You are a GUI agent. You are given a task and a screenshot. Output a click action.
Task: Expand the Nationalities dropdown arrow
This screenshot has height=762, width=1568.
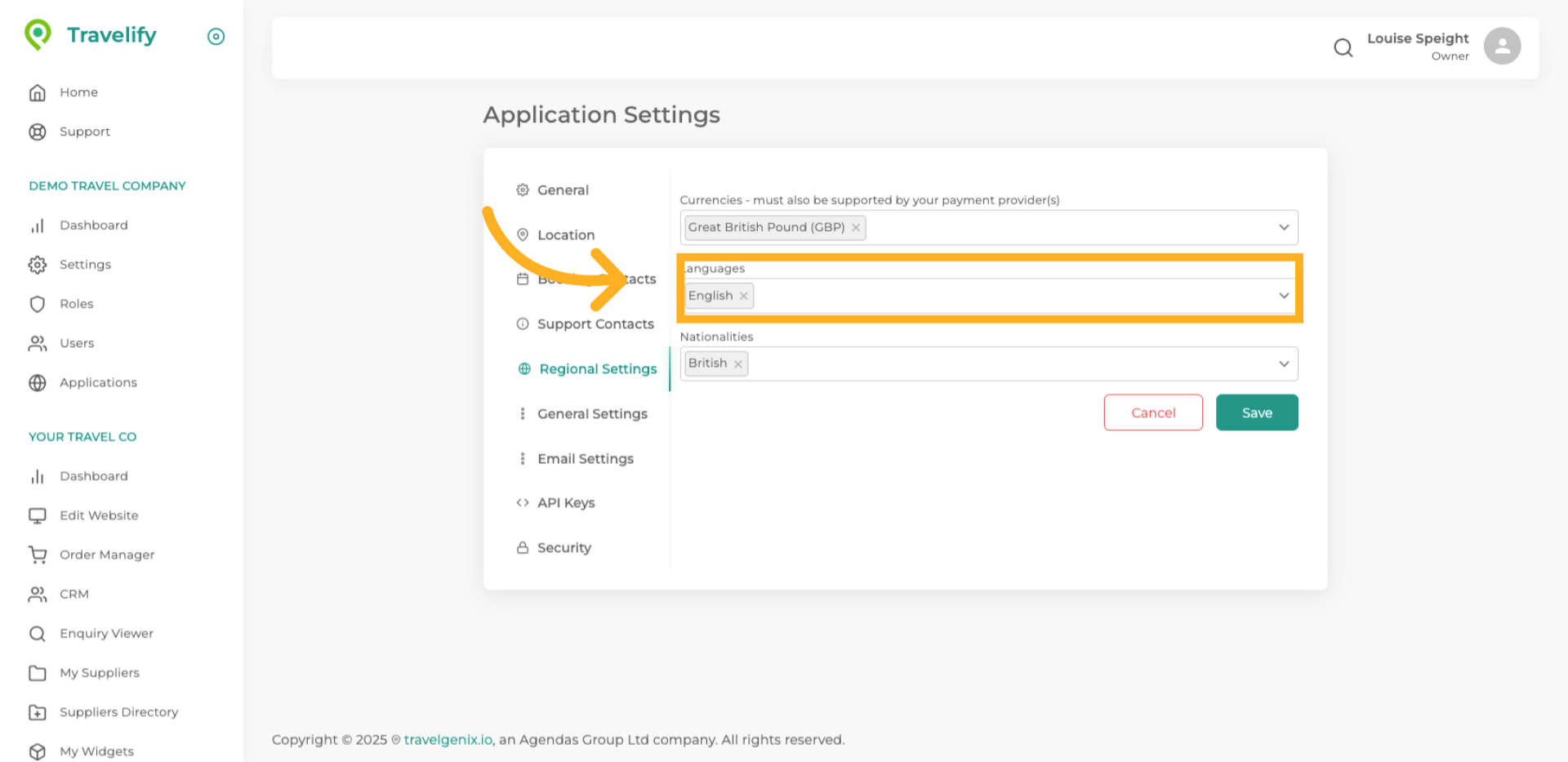(x=1283, y=364)
